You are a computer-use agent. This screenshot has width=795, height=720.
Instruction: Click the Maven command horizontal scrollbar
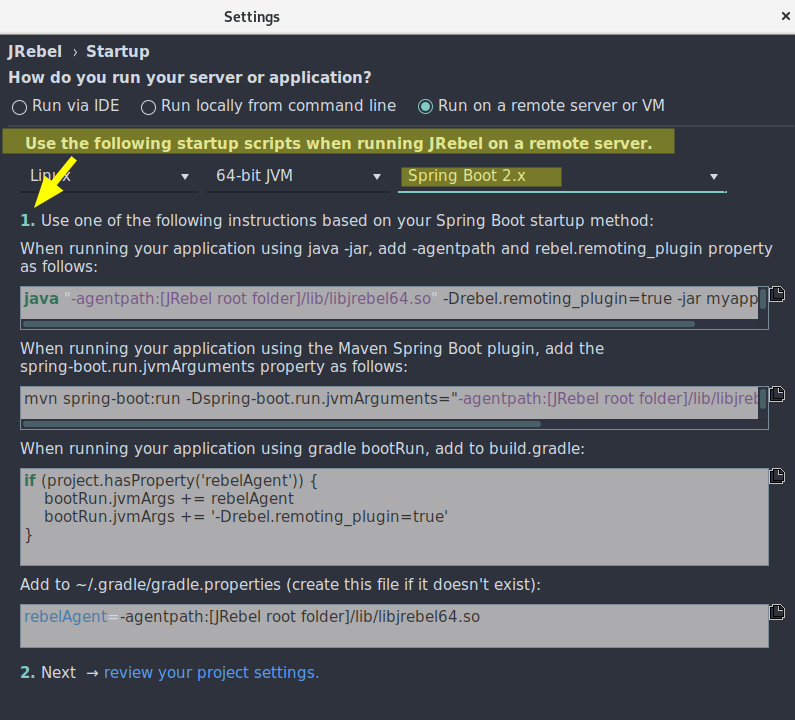[x=268, y=424]
